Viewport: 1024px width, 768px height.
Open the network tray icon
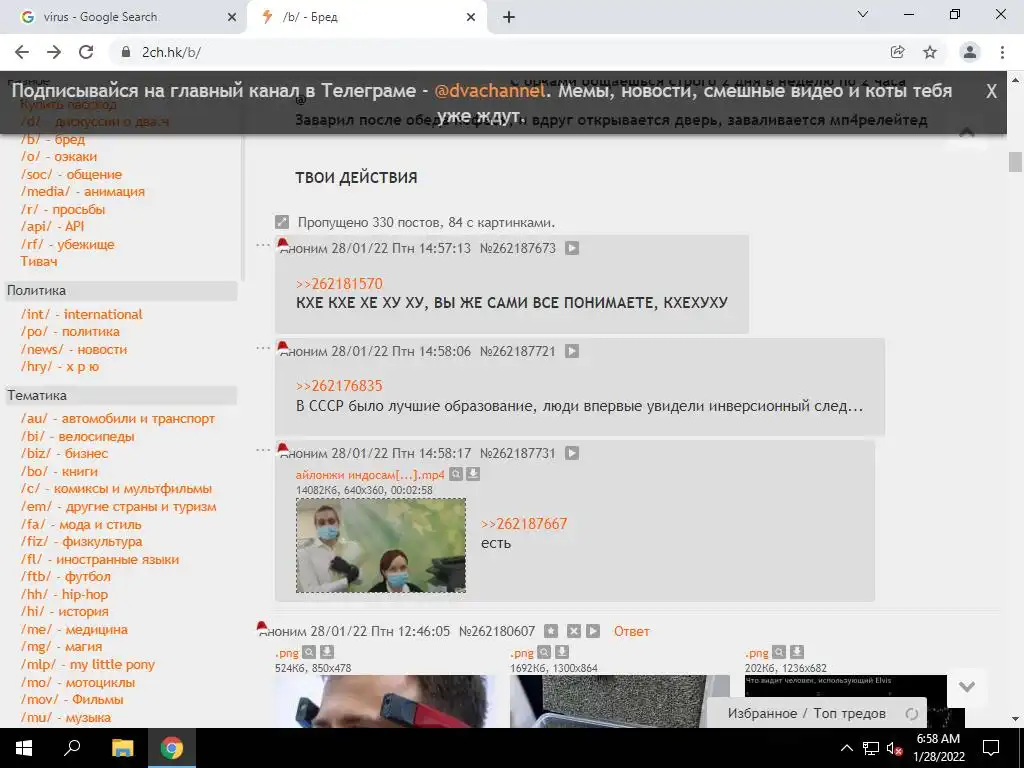click(x=871, y=748)
